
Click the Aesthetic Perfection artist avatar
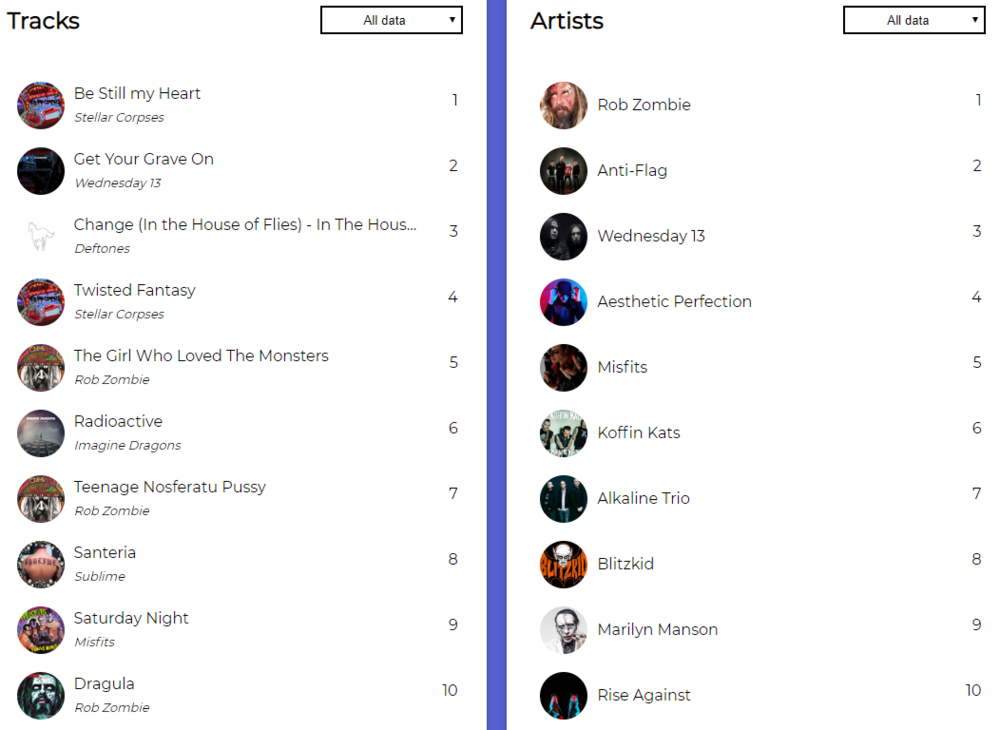[564, 302]
